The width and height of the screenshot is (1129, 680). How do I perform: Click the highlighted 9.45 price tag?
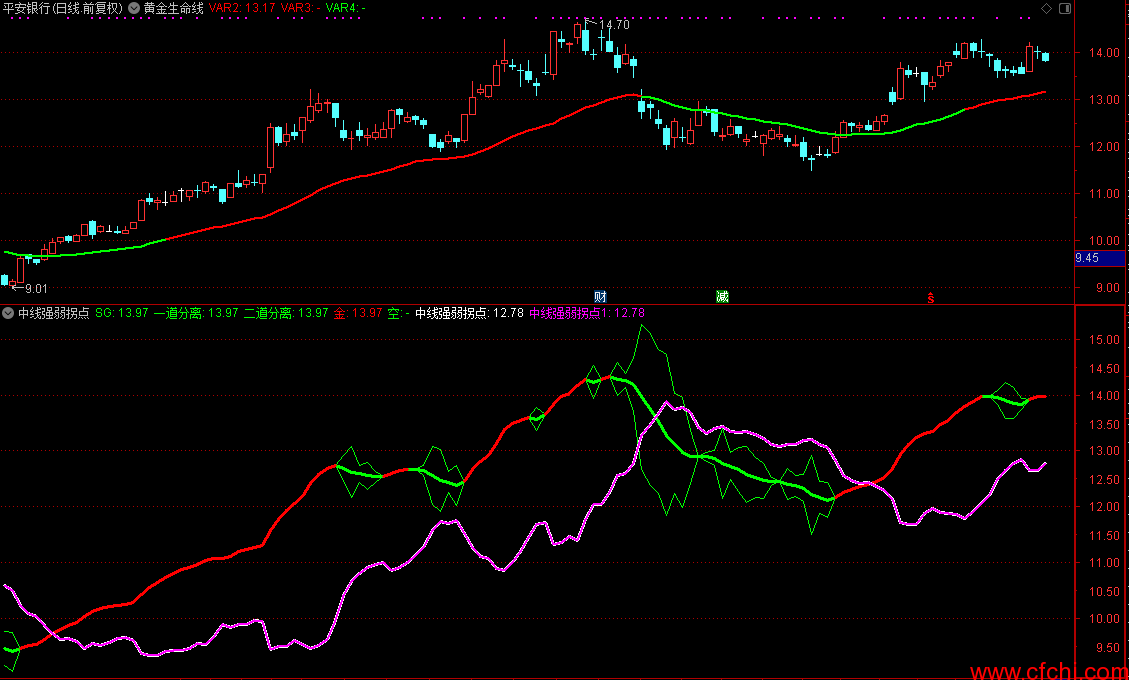coord(1099,258)
